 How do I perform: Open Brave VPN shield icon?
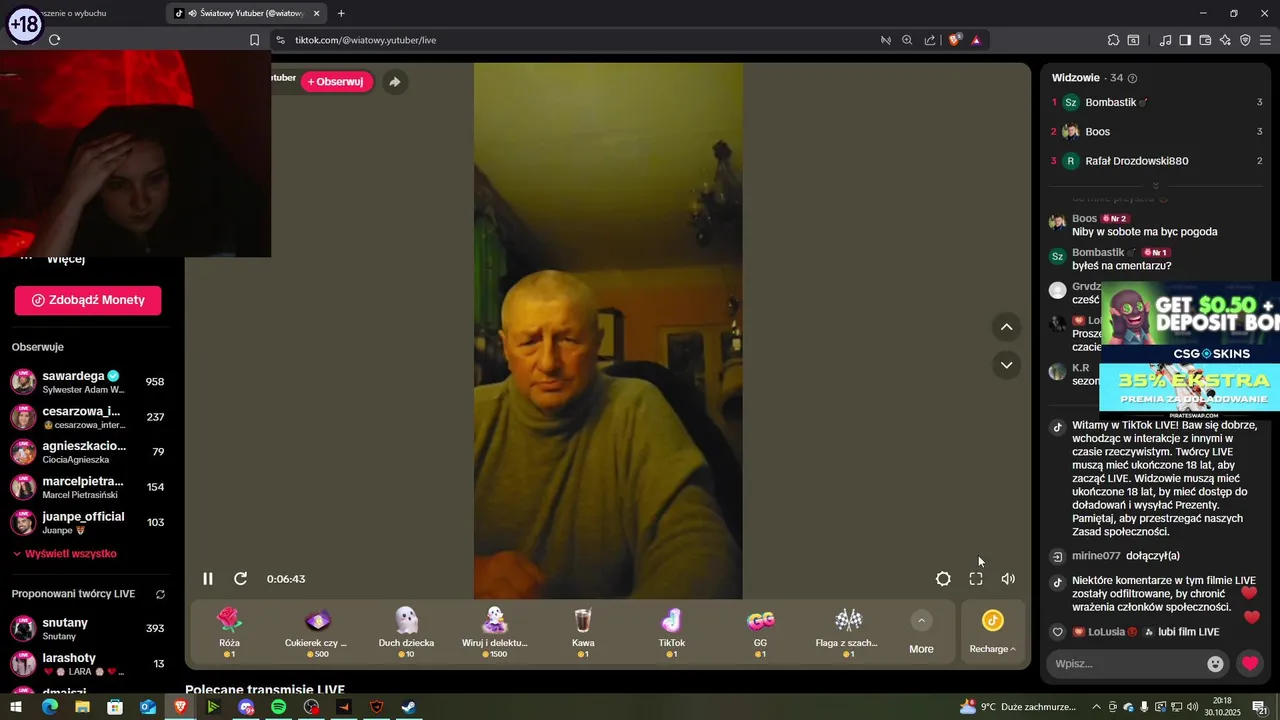tap(1245, 40)
